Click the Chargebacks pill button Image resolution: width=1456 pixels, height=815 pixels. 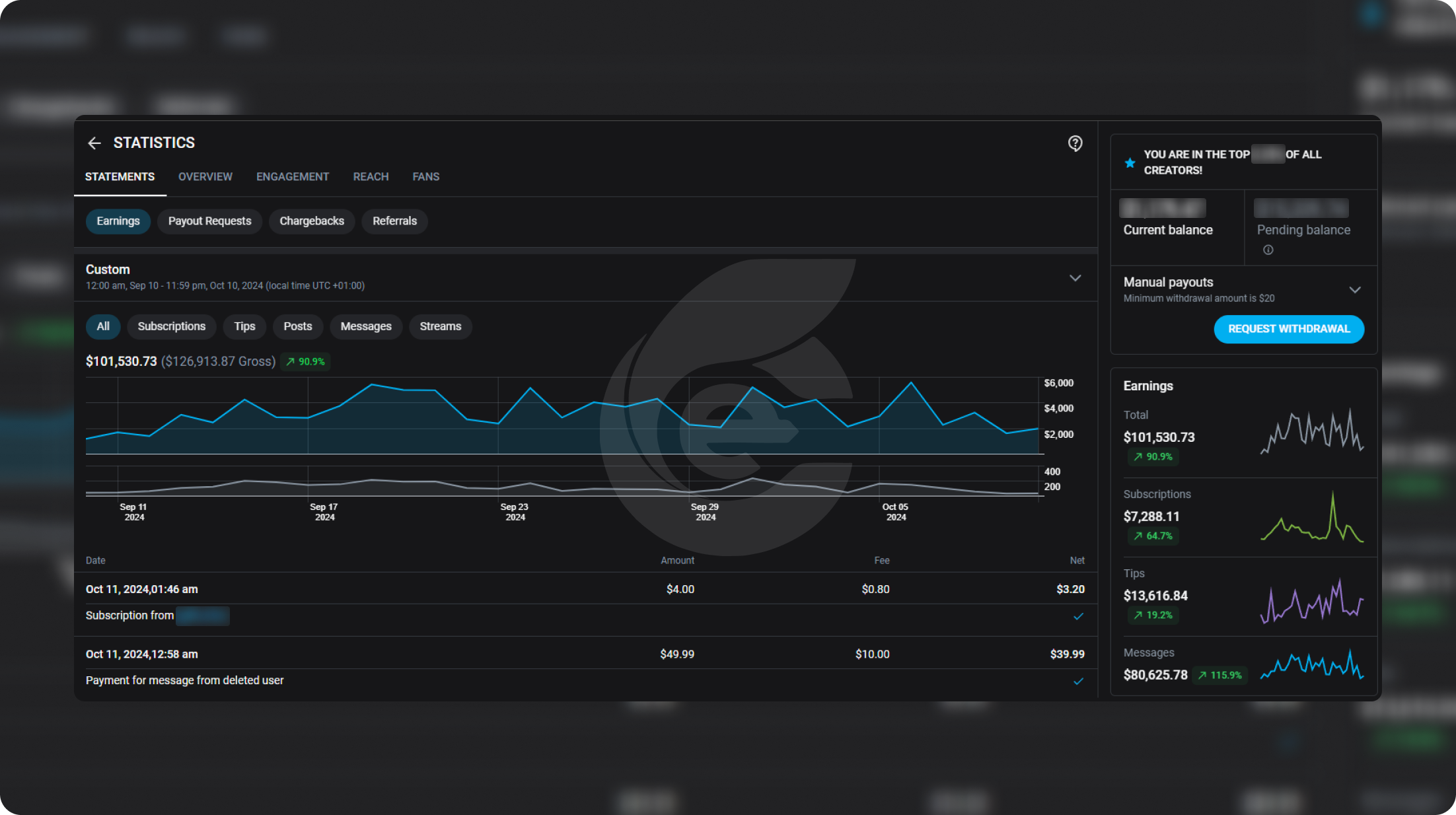tap(311, 221)
